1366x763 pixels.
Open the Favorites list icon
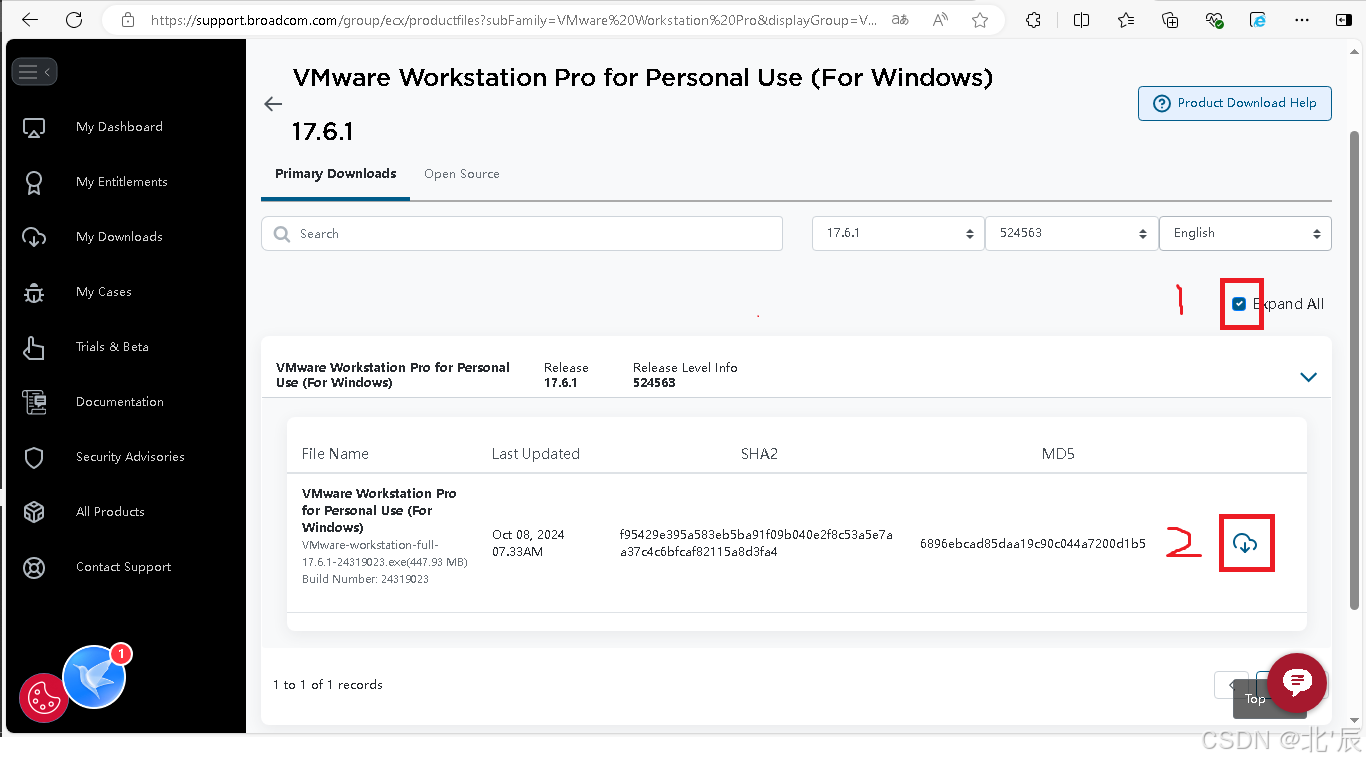pyautogui.click(x=1126, y=20)
